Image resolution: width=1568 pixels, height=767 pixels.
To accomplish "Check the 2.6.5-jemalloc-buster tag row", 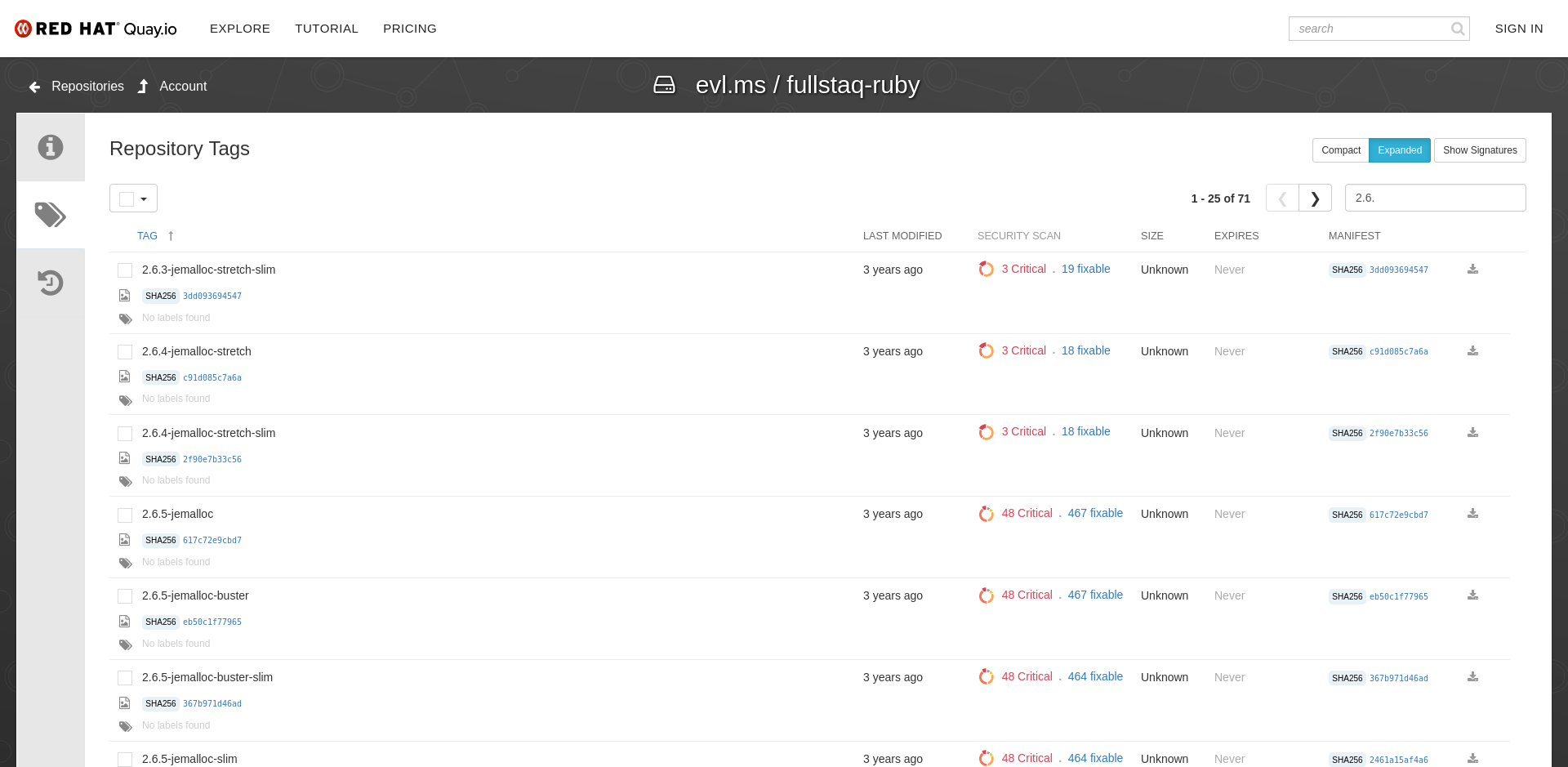I will [x=125, y=596].
